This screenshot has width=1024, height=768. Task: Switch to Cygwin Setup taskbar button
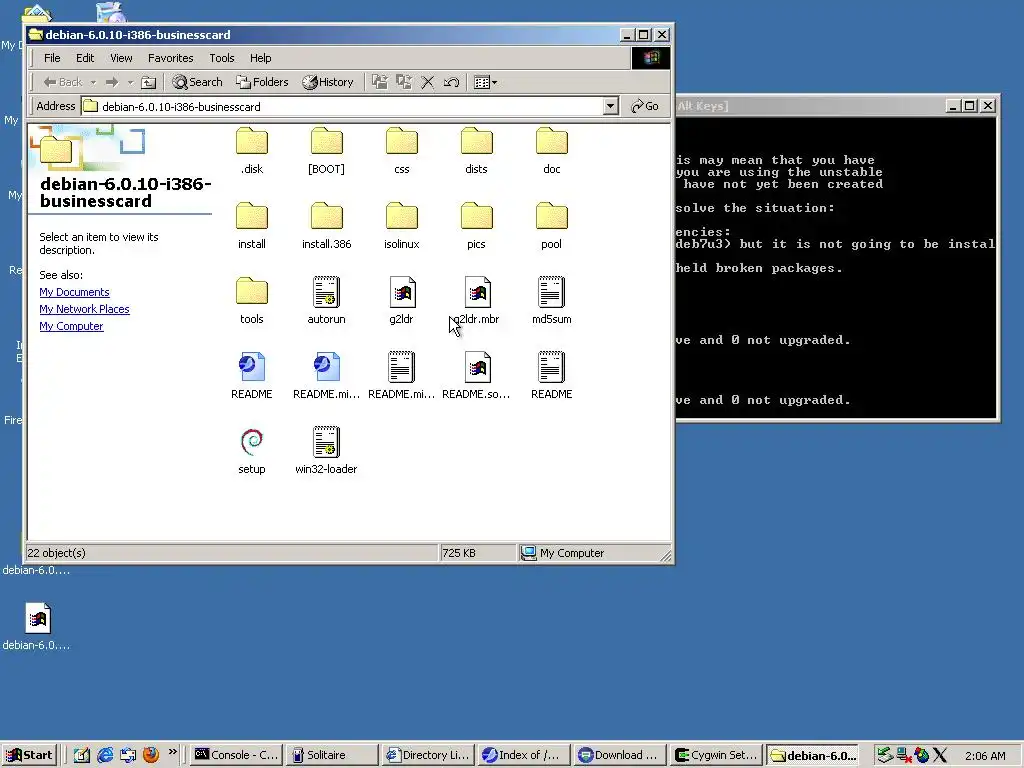pyautogui.click(x=716, y=755)
